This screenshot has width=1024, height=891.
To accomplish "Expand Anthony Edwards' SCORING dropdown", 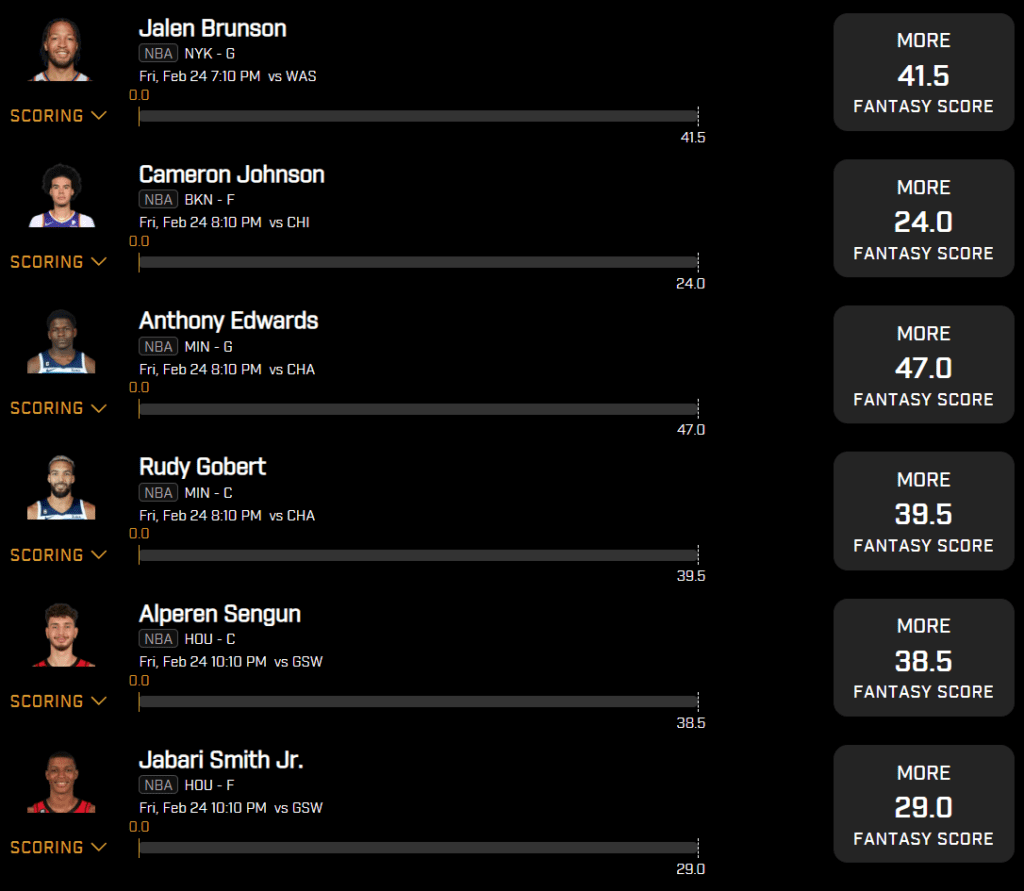I will 58,408.
